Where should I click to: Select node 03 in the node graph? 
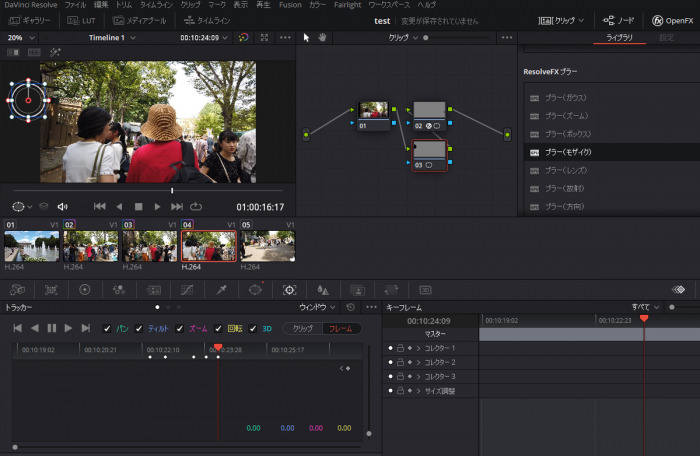pyautogui.click(x=429, y=155)
